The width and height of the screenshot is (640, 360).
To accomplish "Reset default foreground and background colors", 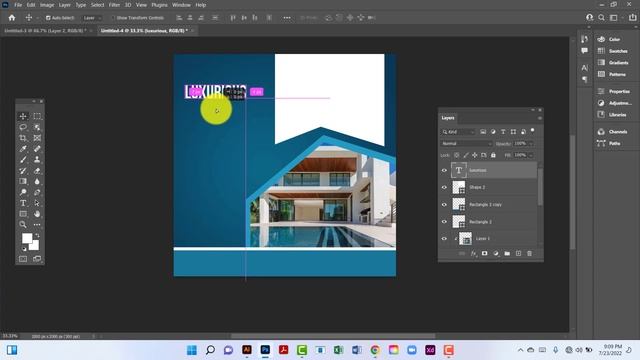I will click(24, 249).
